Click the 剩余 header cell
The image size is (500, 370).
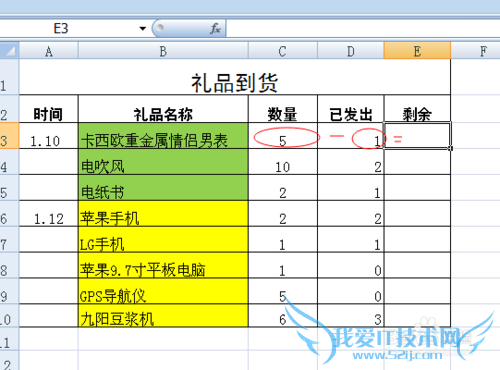pos(417,109)
